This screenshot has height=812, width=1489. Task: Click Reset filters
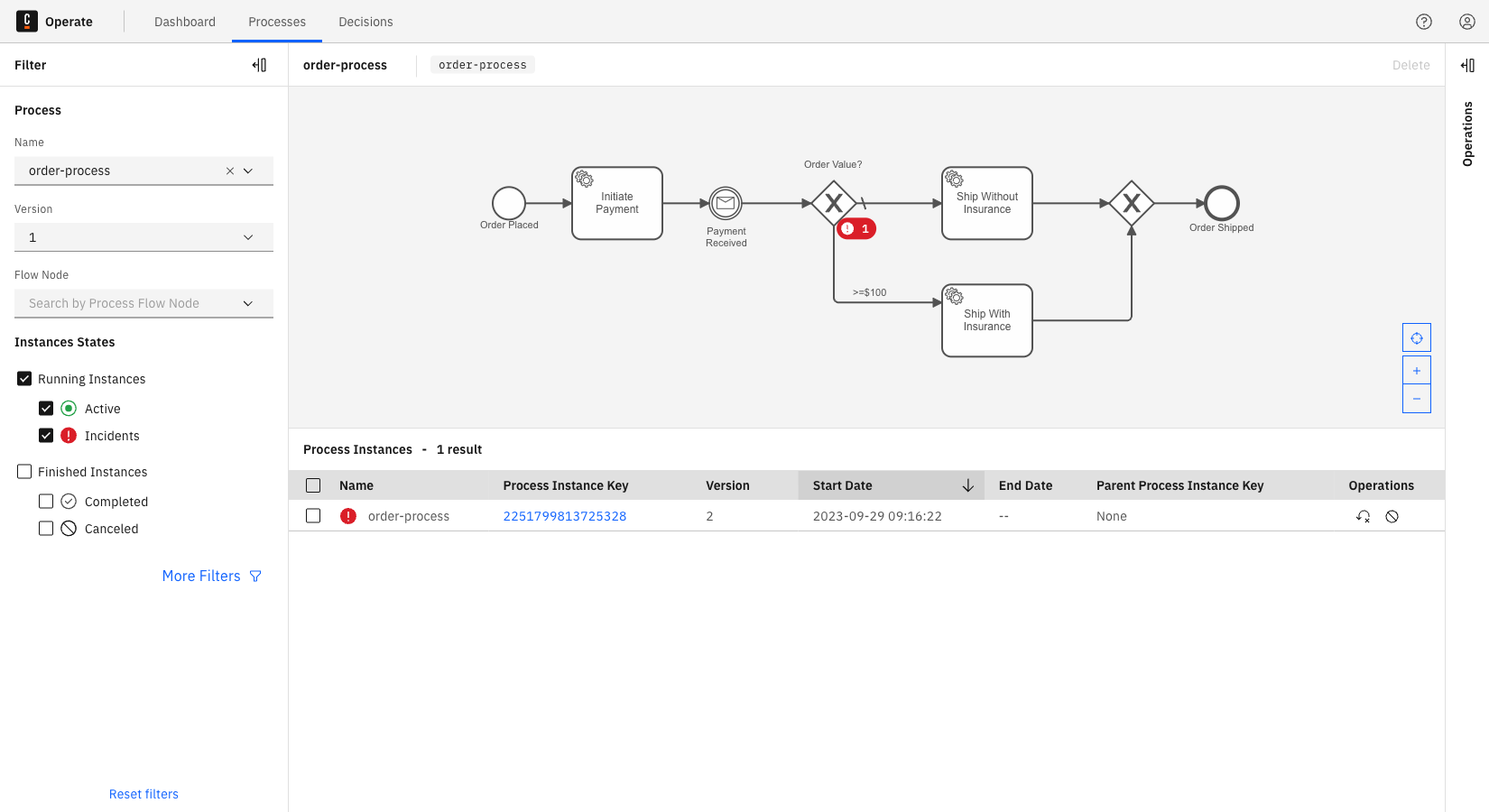(143, 793)
